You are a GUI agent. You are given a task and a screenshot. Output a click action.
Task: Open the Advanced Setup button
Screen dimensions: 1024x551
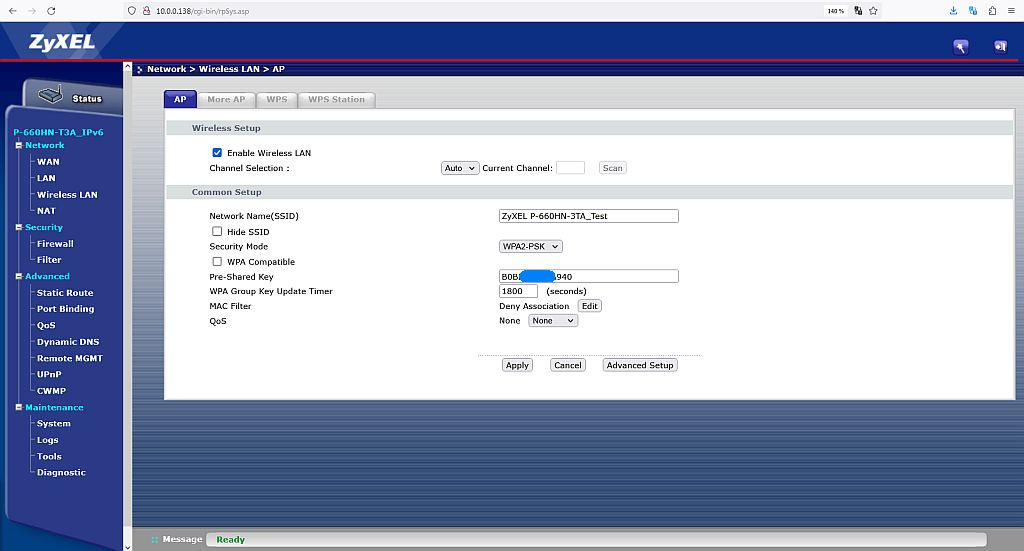[x=640, y=365]
